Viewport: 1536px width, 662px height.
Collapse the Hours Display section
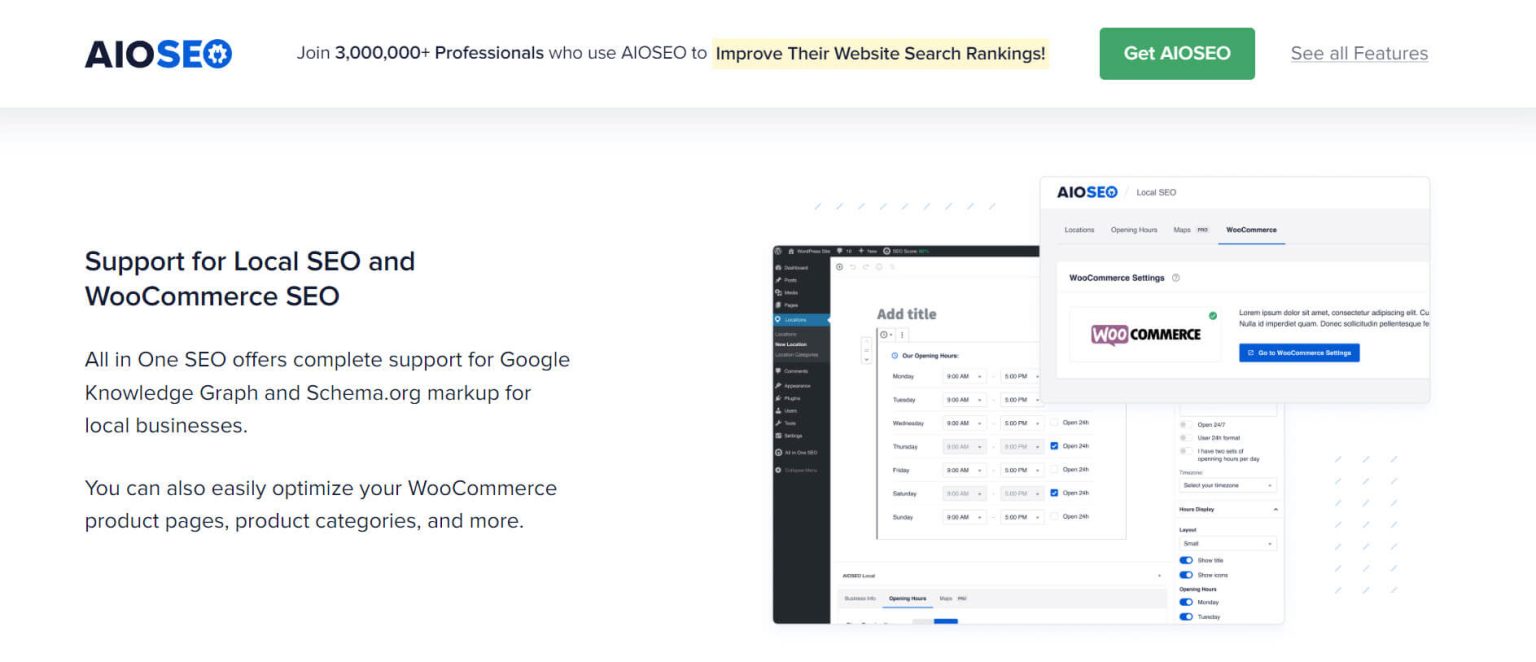[1276, 509]
